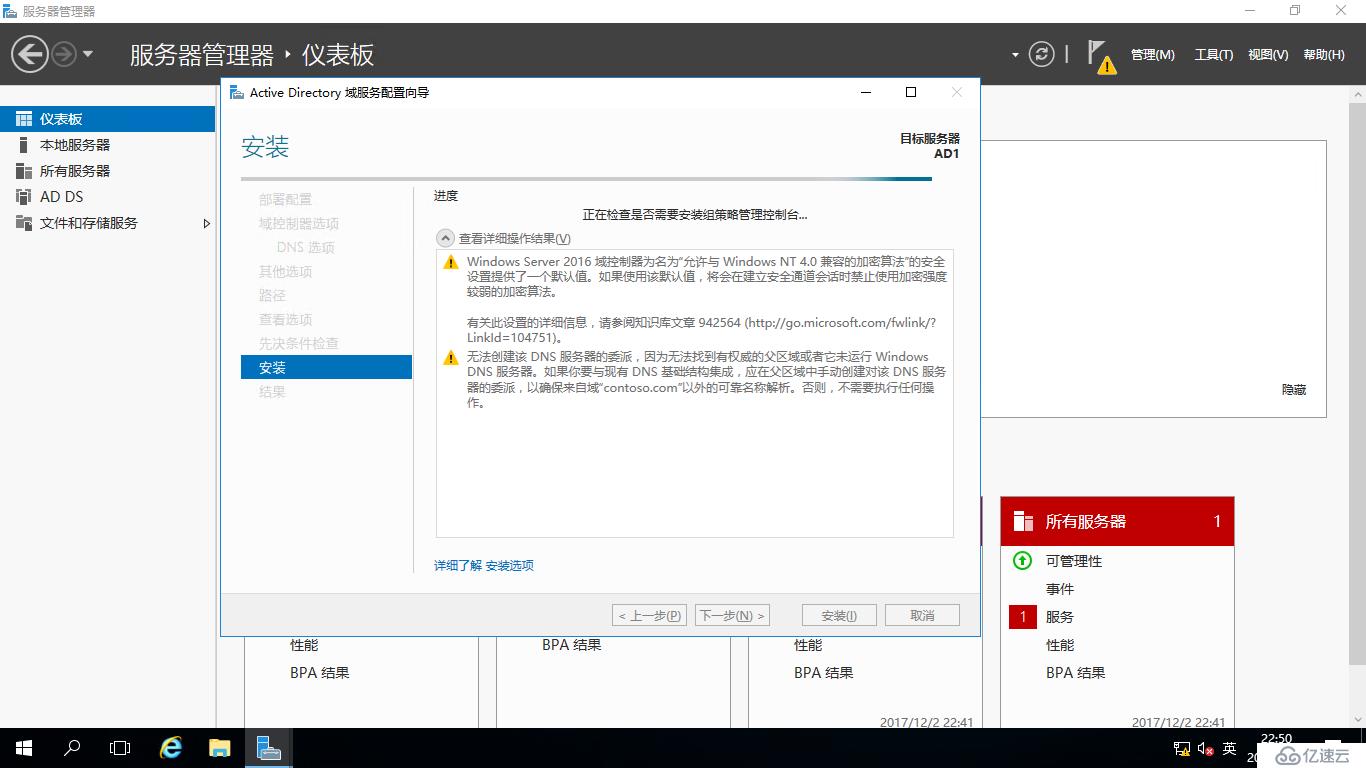
Task: Click first warning icon about Windows NT 4.0
Action: (450, 262)
